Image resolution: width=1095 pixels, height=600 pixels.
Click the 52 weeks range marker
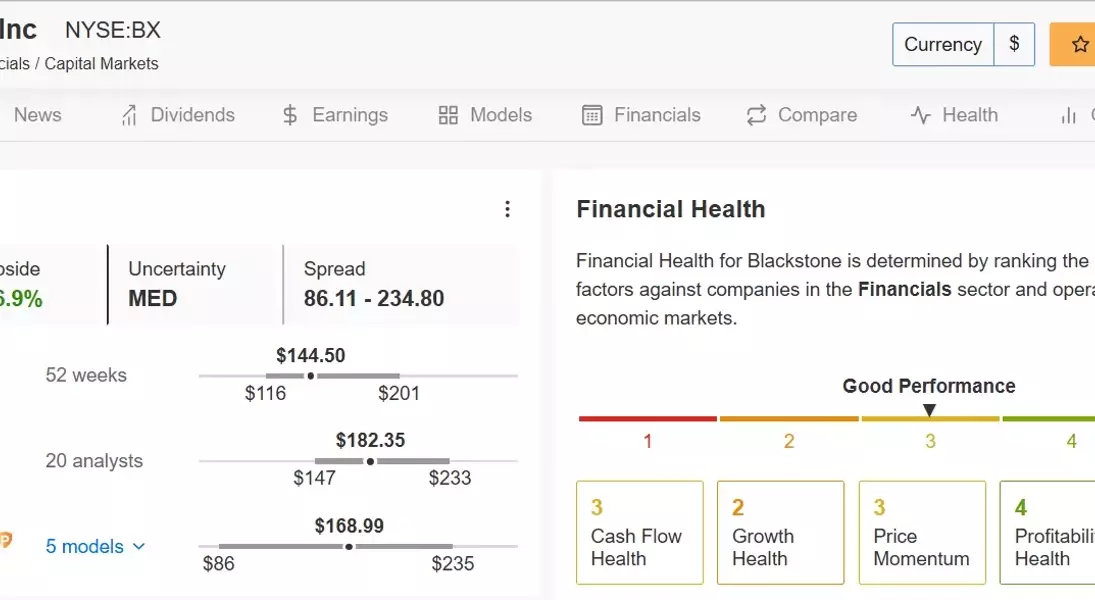311,376
